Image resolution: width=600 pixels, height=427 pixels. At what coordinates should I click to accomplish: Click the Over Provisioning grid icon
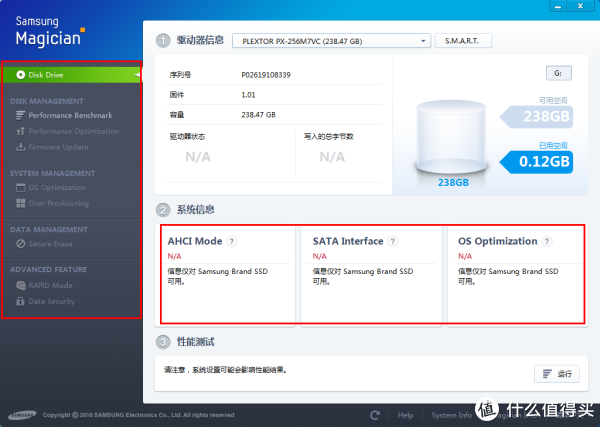pos(20,203)
